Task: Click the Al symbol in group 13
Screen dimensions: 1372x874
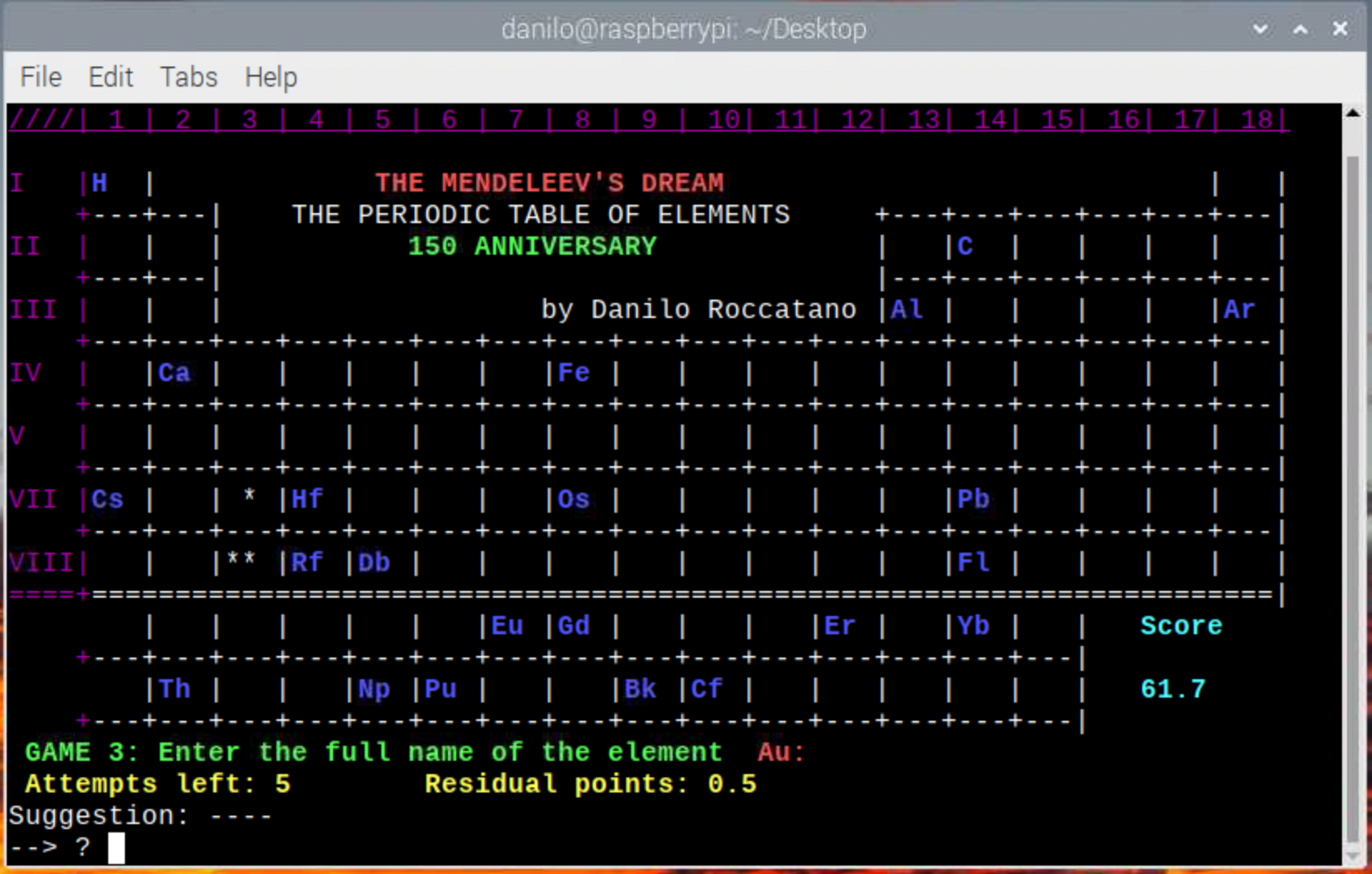Action: coord(906,309)
